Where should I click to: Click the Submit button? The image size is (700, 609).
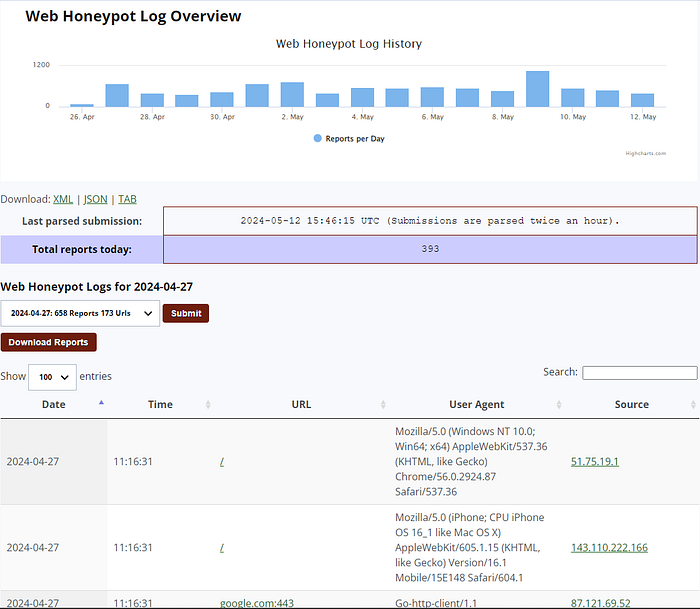click(186, 313)
